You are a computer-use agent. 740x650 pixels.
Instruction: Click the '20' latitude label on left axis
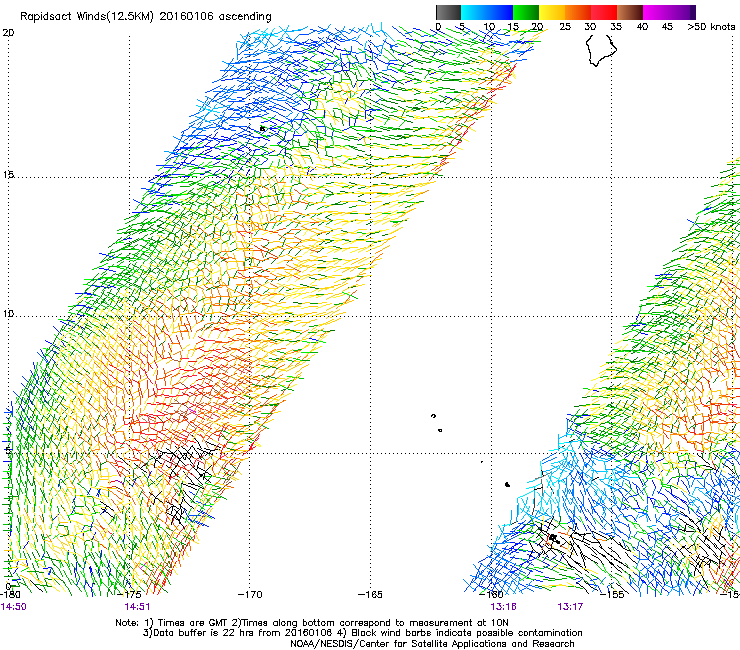click(x=8, y=33)
